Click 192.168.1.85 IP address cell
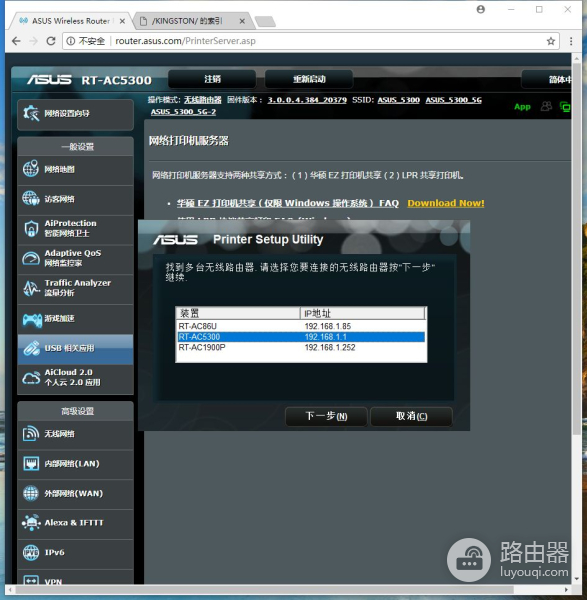The height and width of the screenshot is (600, 587). click(x=328, y=326)
